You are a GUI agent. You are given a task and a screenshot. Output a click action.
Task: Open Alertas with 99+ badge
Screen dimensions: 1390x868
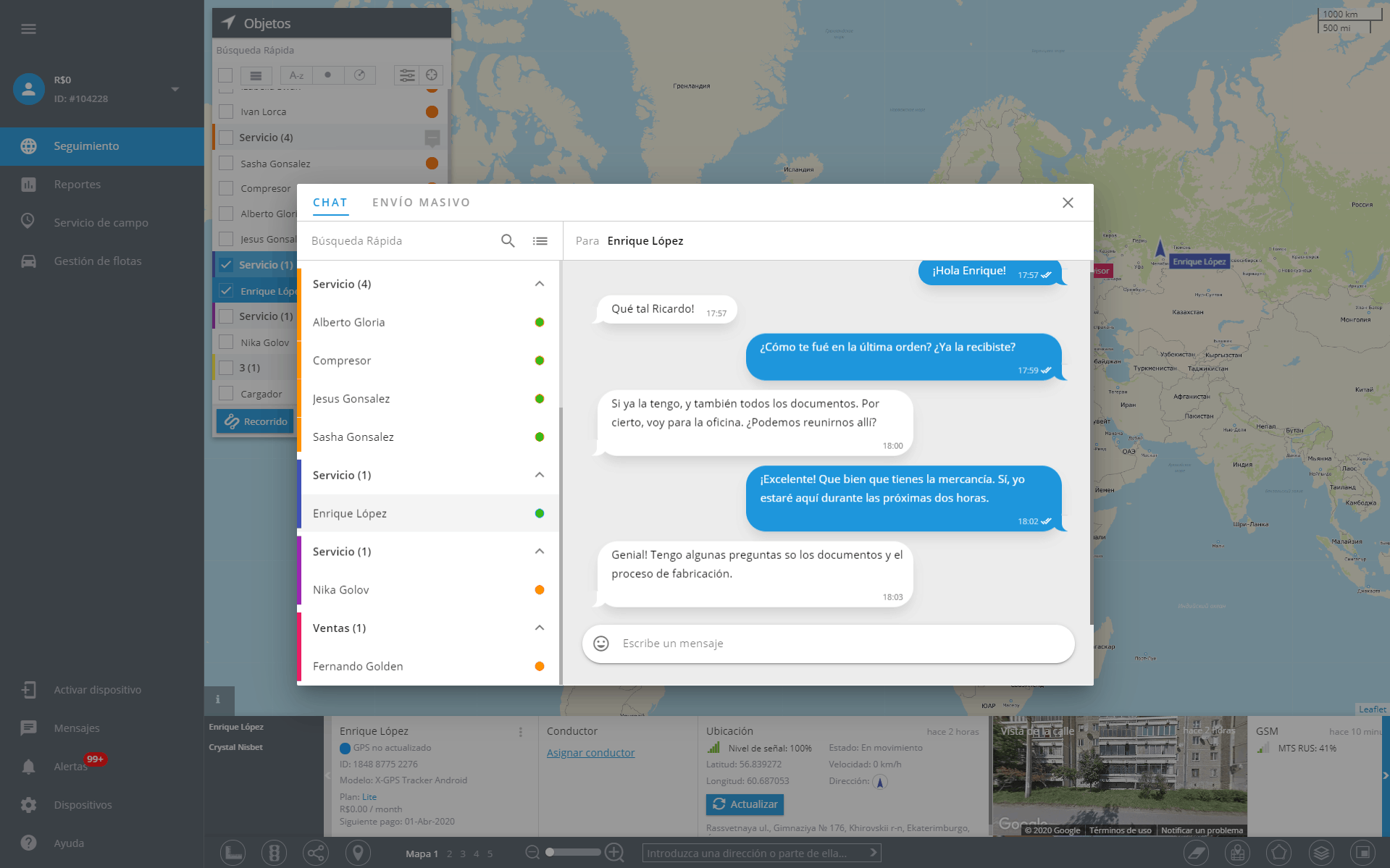[70, 766]
